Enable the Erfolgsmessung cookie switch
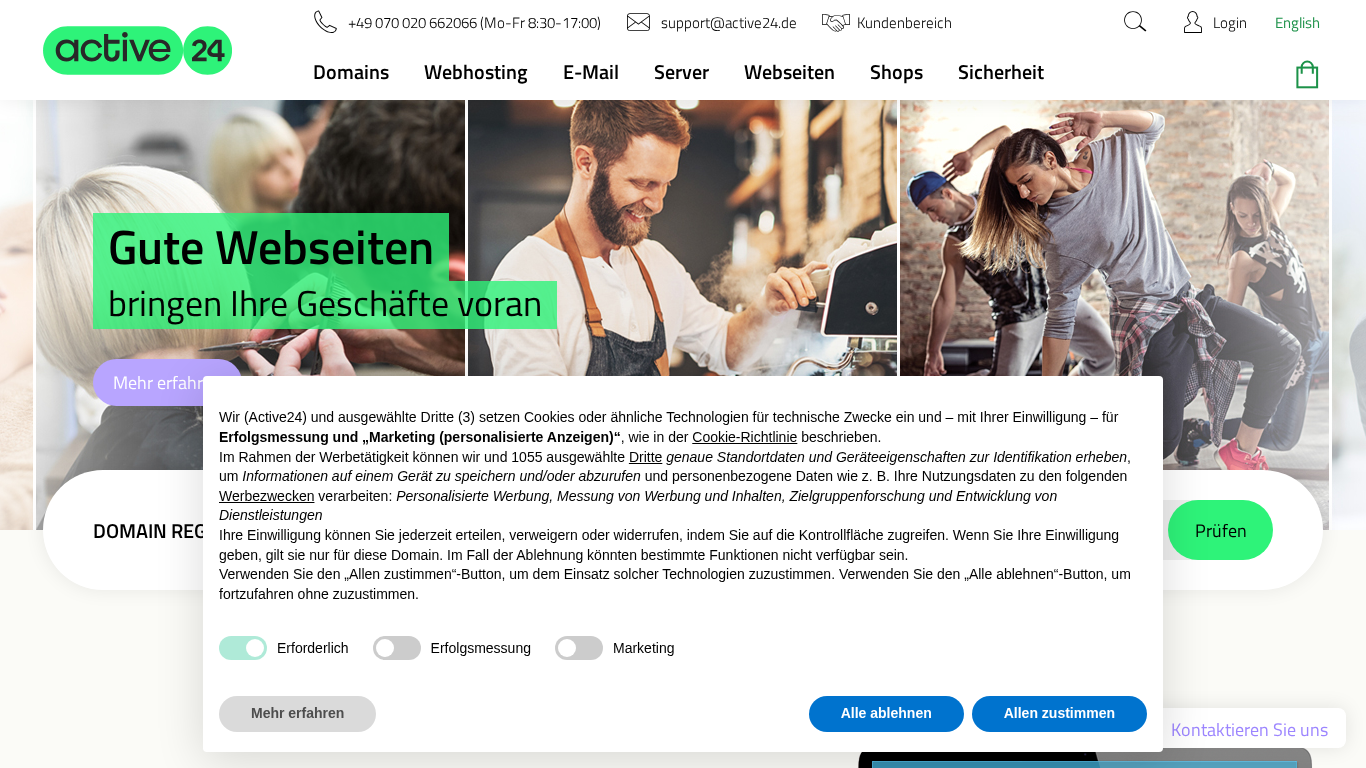The image size is (1366, 768). [x=397, y=648]
